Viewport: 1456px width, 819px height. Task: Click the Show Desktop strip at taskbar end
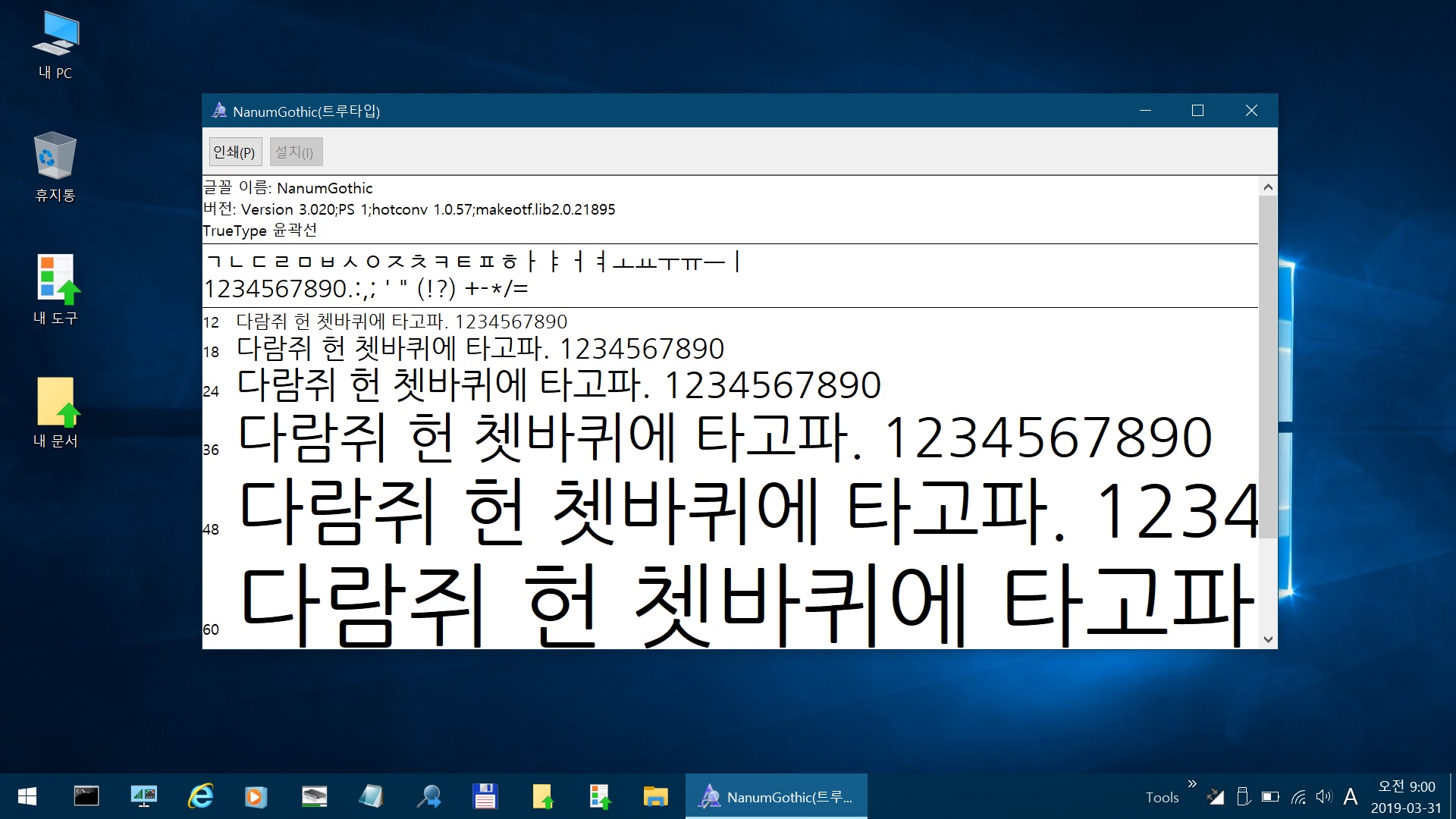(1451, 796)
